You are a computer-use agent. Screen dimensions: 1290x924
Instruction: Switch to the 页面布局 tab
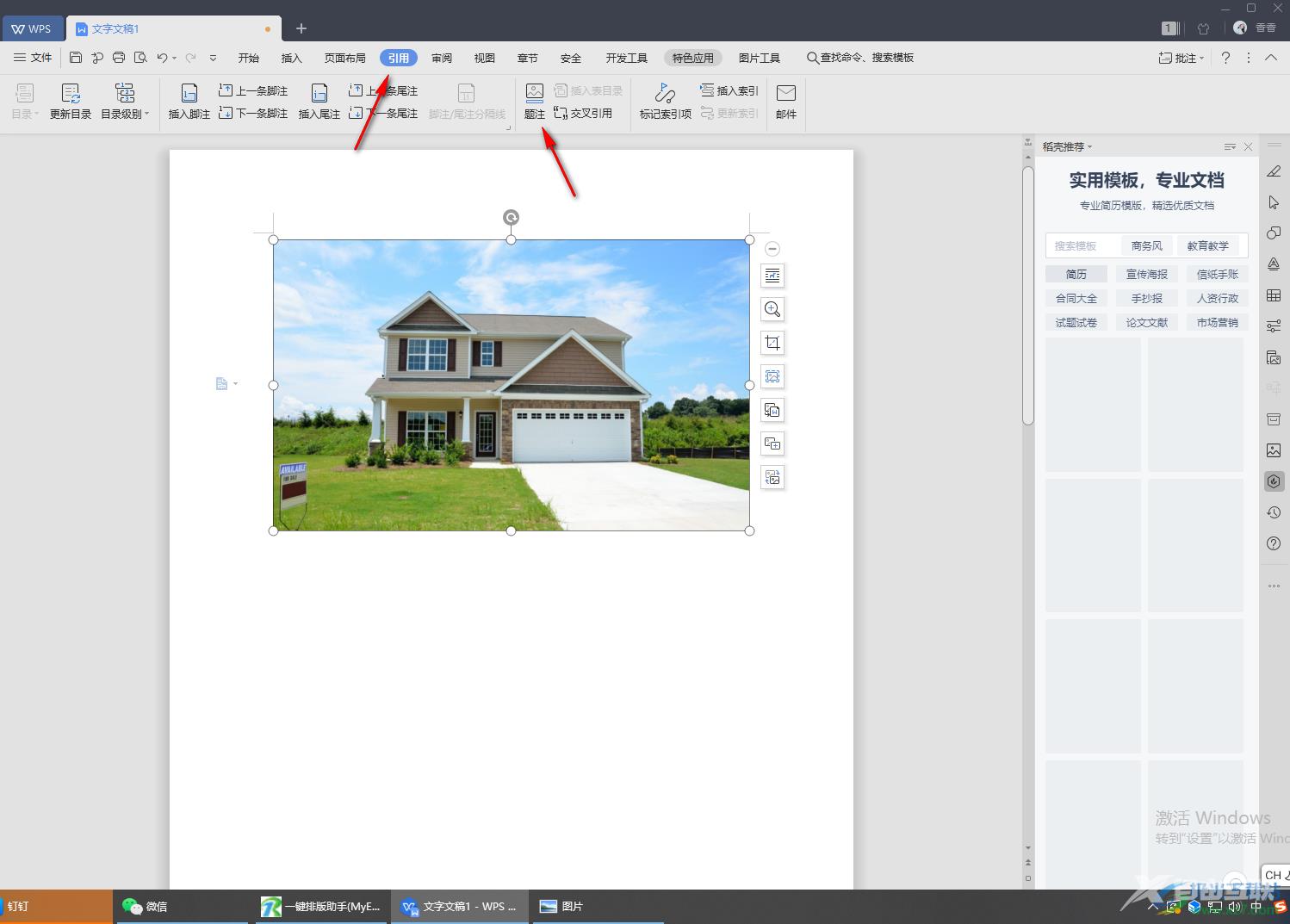345,58
